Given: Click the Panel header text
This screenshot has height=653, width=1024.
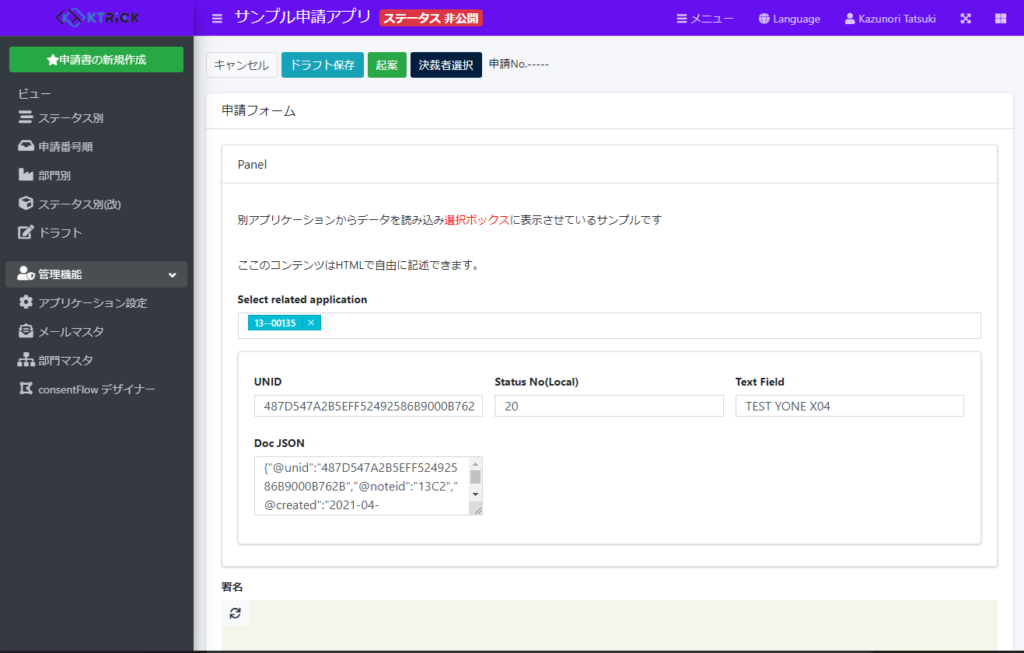Looking at the screenshot, I should tap(252, 165).
